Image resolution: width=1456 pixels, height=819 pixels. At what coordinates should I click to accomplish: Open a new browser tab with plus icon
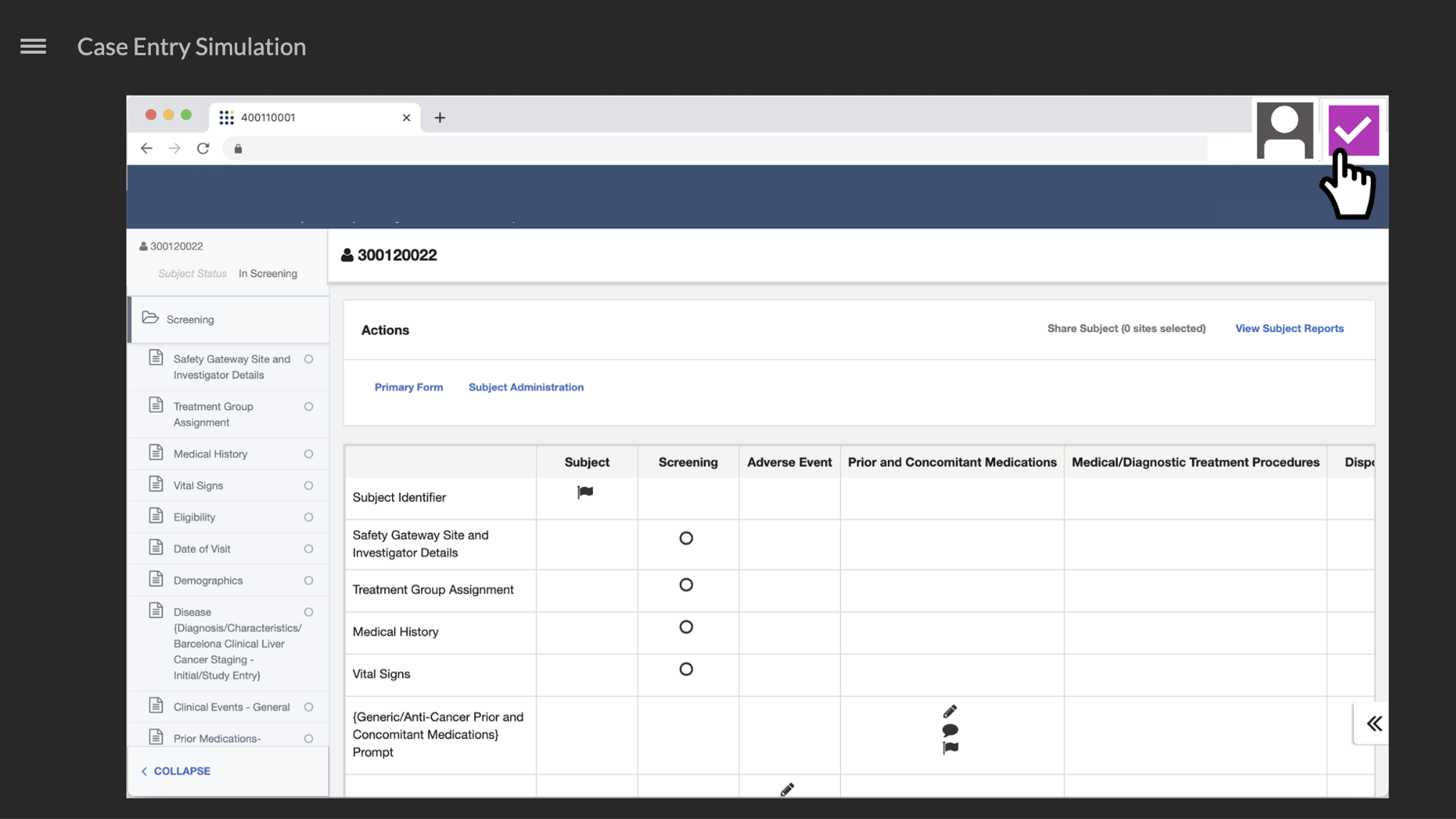pyautogui.click(x=440, y=118)
